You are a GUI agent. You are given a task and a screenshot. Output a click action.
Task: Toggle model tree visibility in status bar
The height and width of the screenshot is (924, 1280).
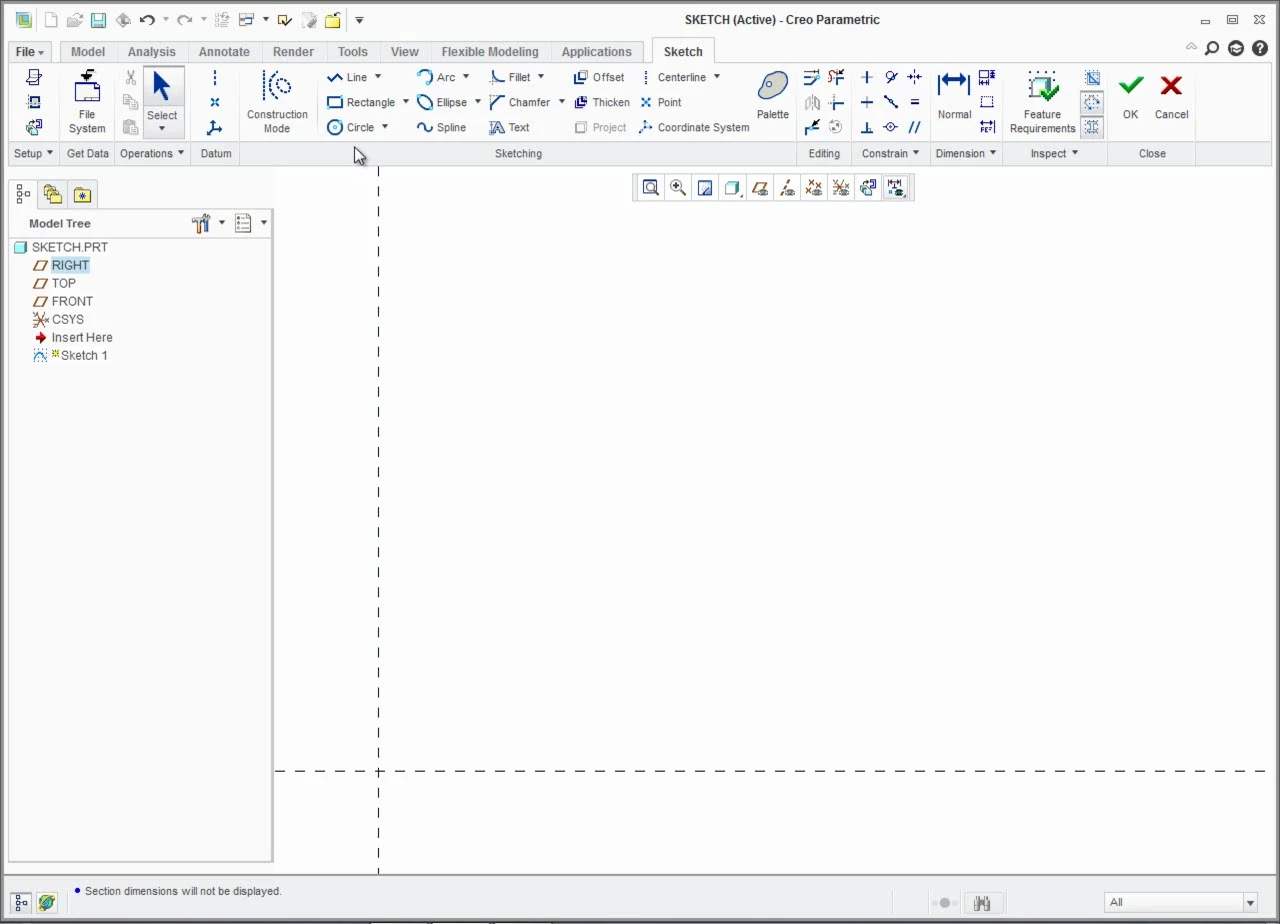(20, 903)
